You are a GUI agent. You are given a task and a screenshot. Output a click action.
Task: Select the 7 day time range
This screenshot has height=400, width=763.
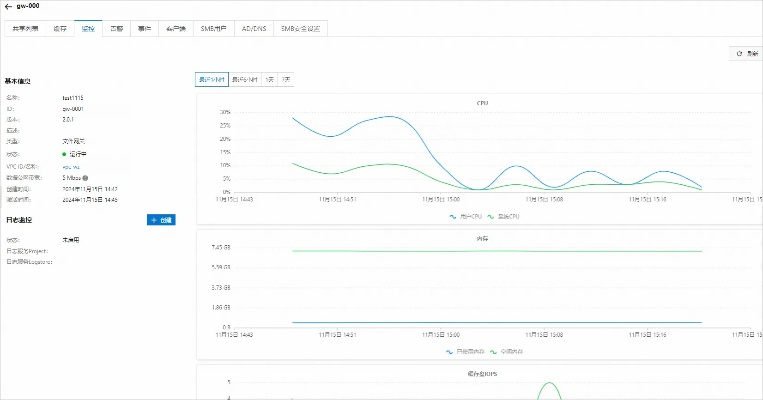(286, 78)
